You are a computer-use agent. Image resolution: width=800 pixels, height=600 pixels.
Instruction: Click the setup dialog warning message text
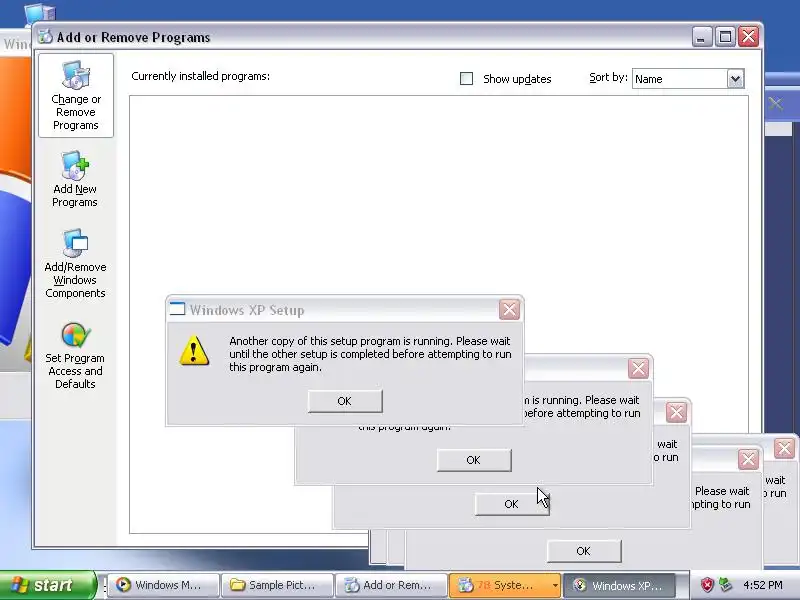pos(370,354)
